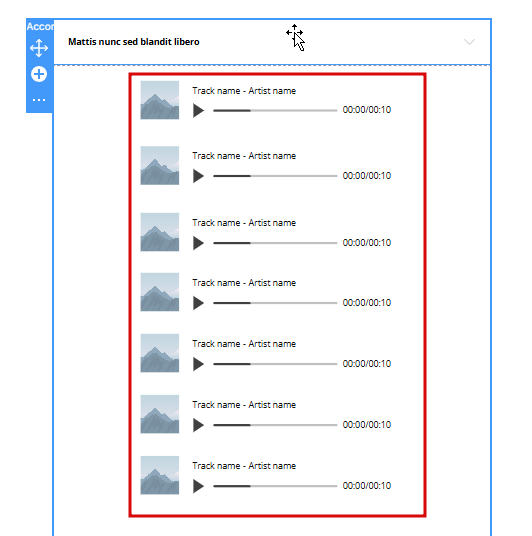Click the first track's progress slider
Image resolution: width=532 pixels, height=536 pixels.
[x=275, y=110]
